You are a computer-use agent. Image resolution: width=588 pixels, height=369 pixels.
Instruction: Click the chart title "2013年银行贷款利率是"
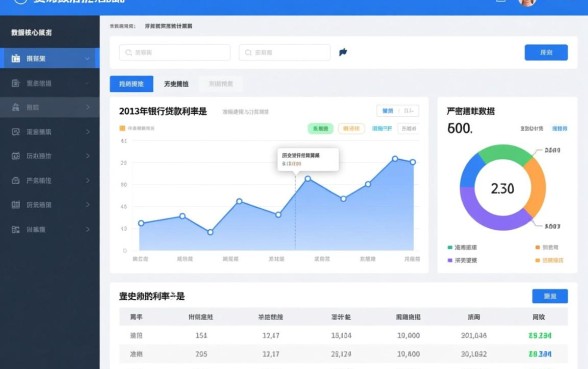click(x=163, y=111)
